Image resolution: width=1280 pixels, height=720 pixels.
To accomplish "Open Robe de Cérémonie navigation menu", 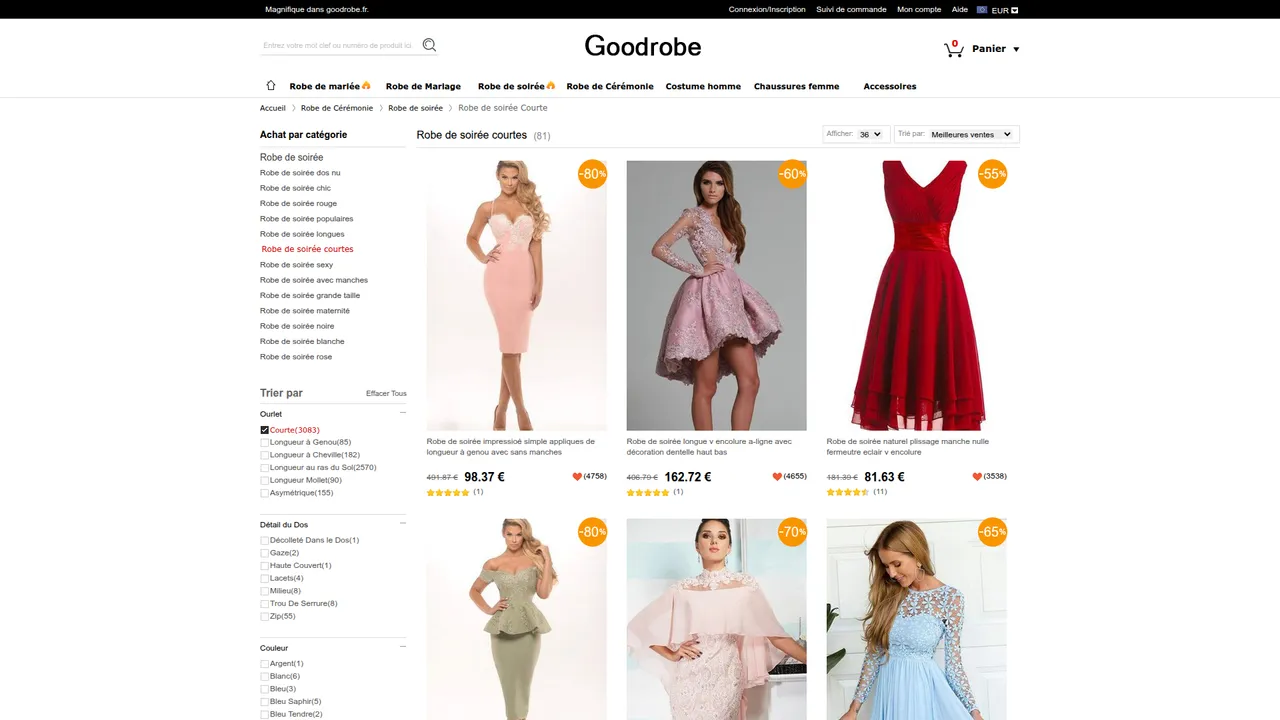I will pos(610,86).
